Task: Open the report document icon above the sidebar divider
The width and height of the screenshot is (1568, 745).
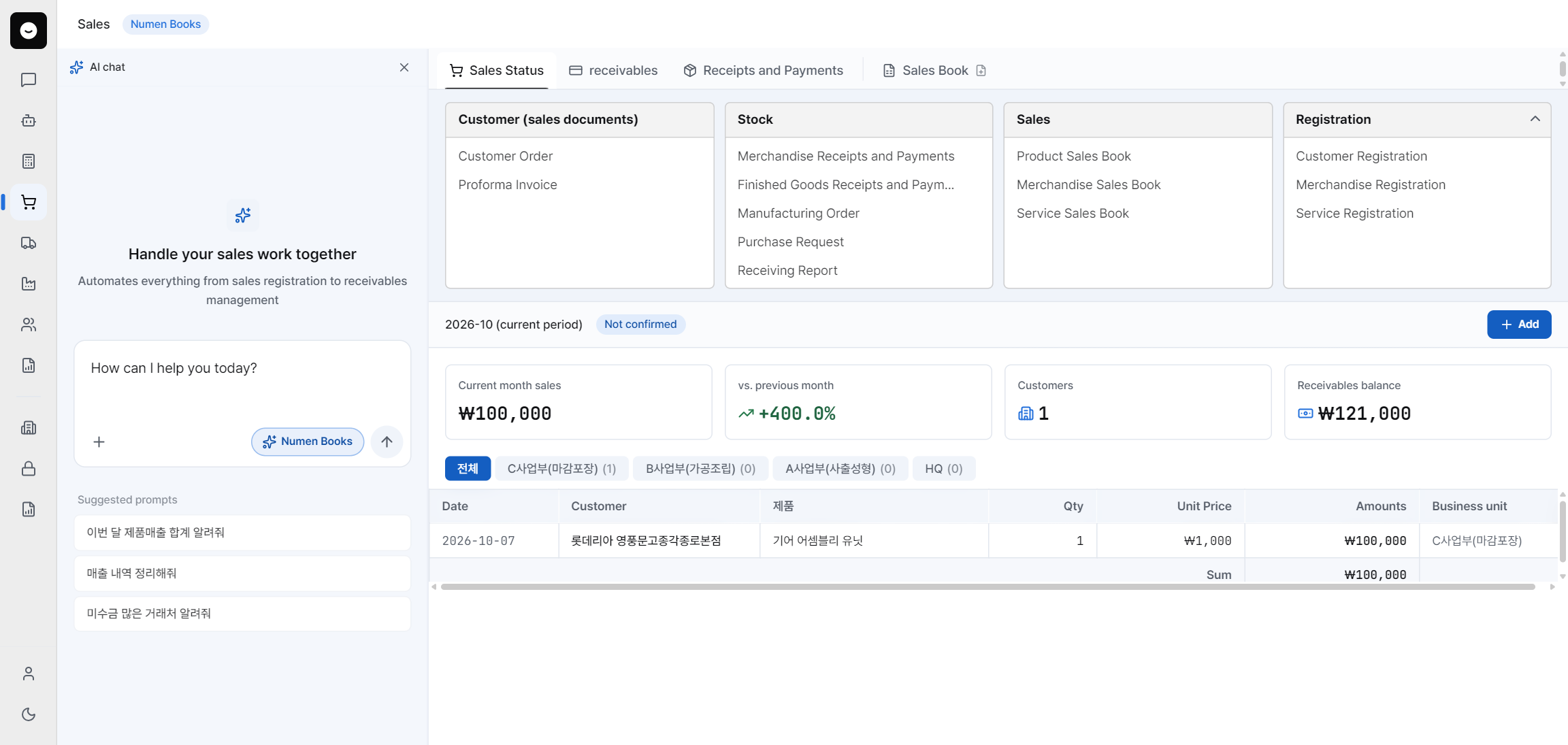Action: point(29,365)
